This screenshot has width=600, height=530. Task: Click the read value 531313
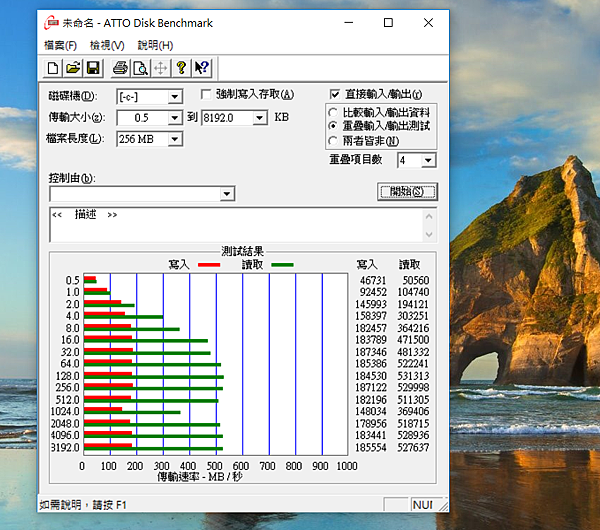[413, 376]
